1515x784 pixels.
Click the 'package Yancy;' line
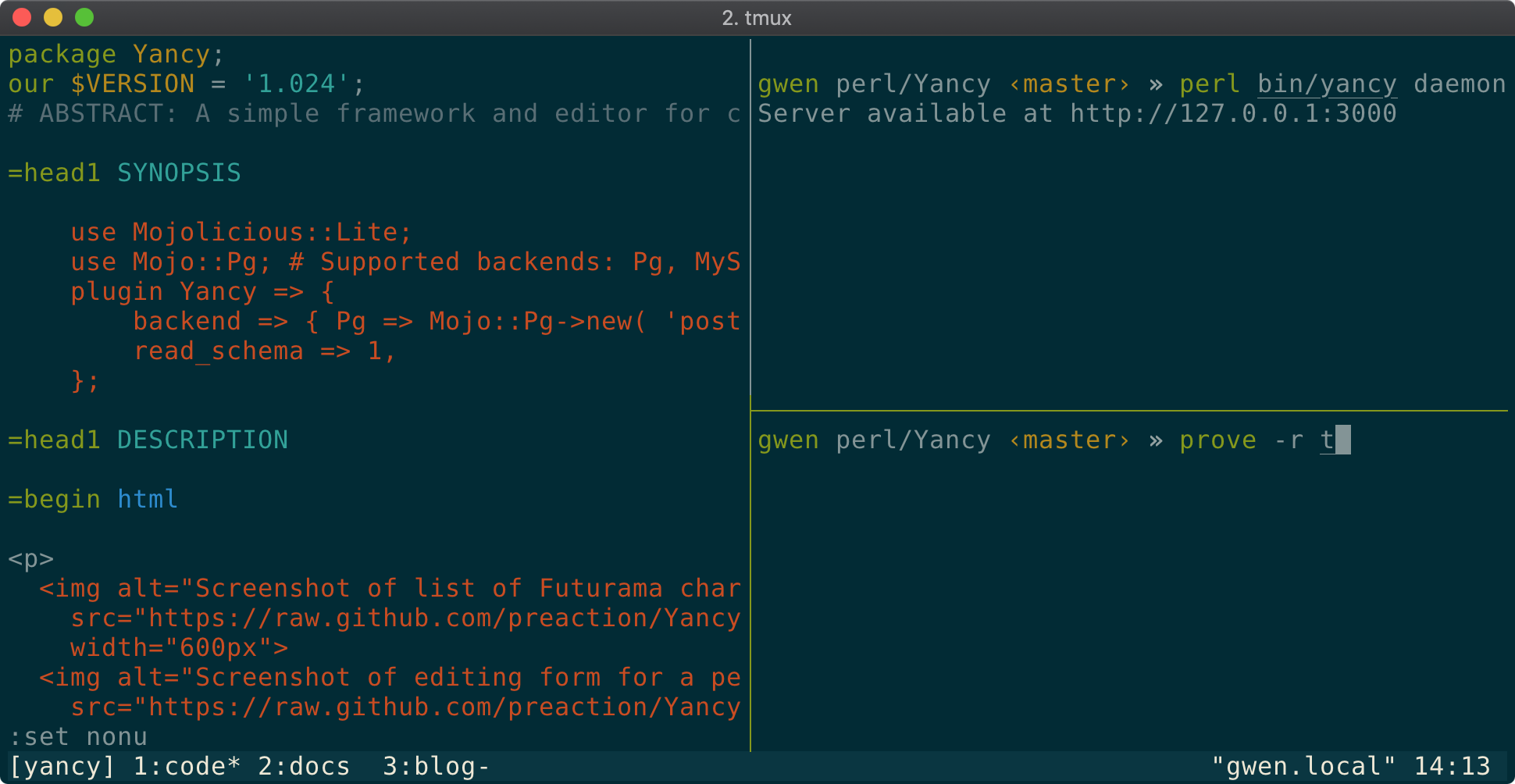tap(116, 54)
